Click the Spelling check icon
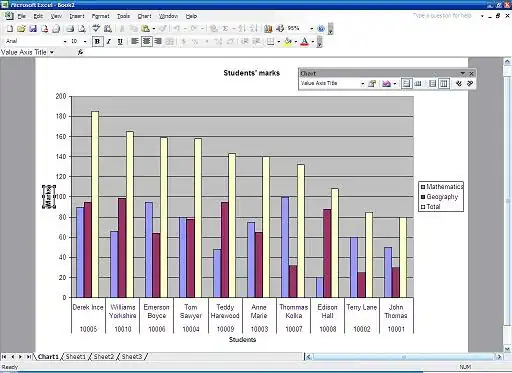This screenshot has height=373, width=512. [x=96, y=29]
